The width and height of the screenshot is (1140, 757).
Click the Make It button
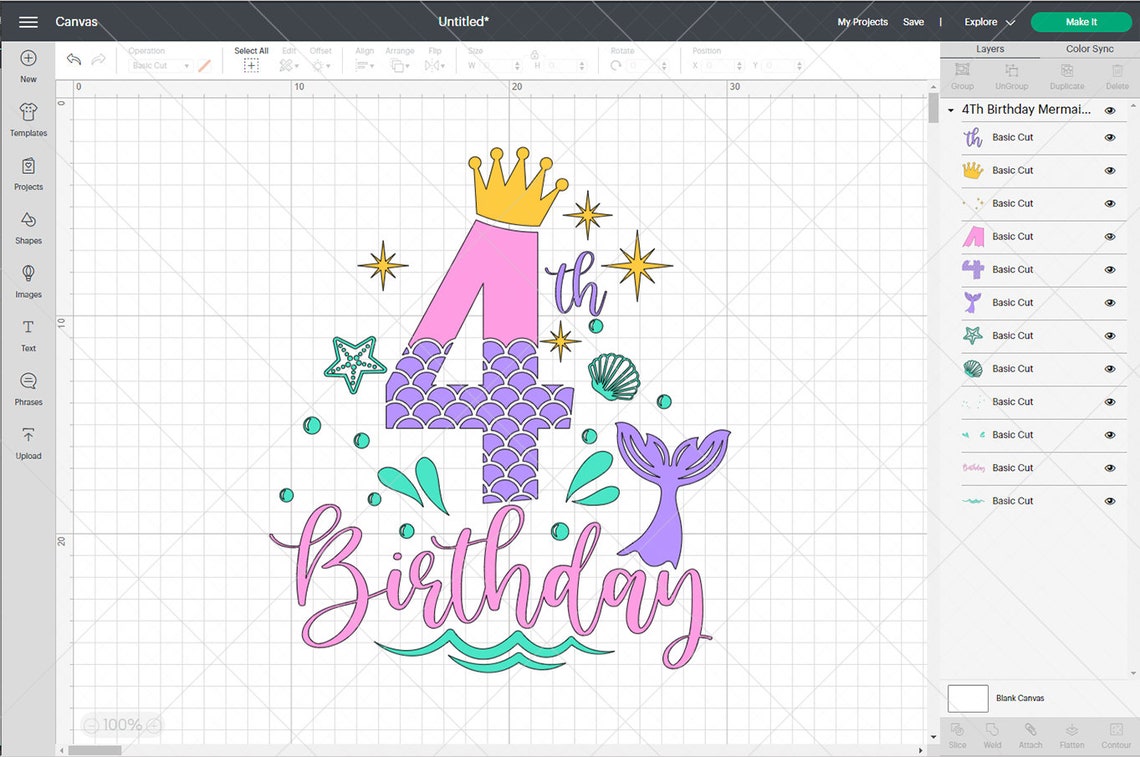[1081, 21]
